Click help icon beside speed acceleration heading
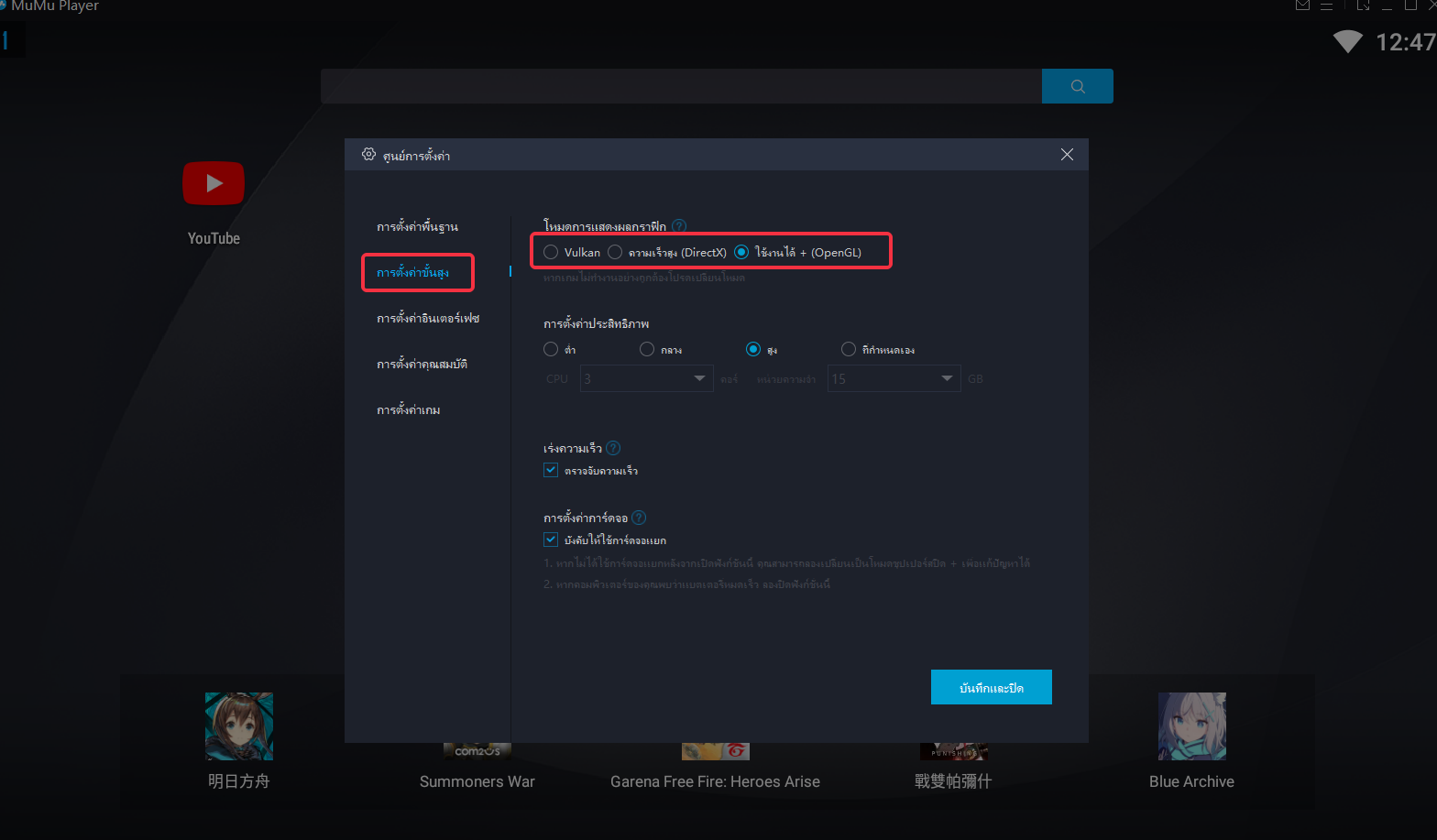The width and height of the screenshot is (1437, 840). click(x=614, y=448)
